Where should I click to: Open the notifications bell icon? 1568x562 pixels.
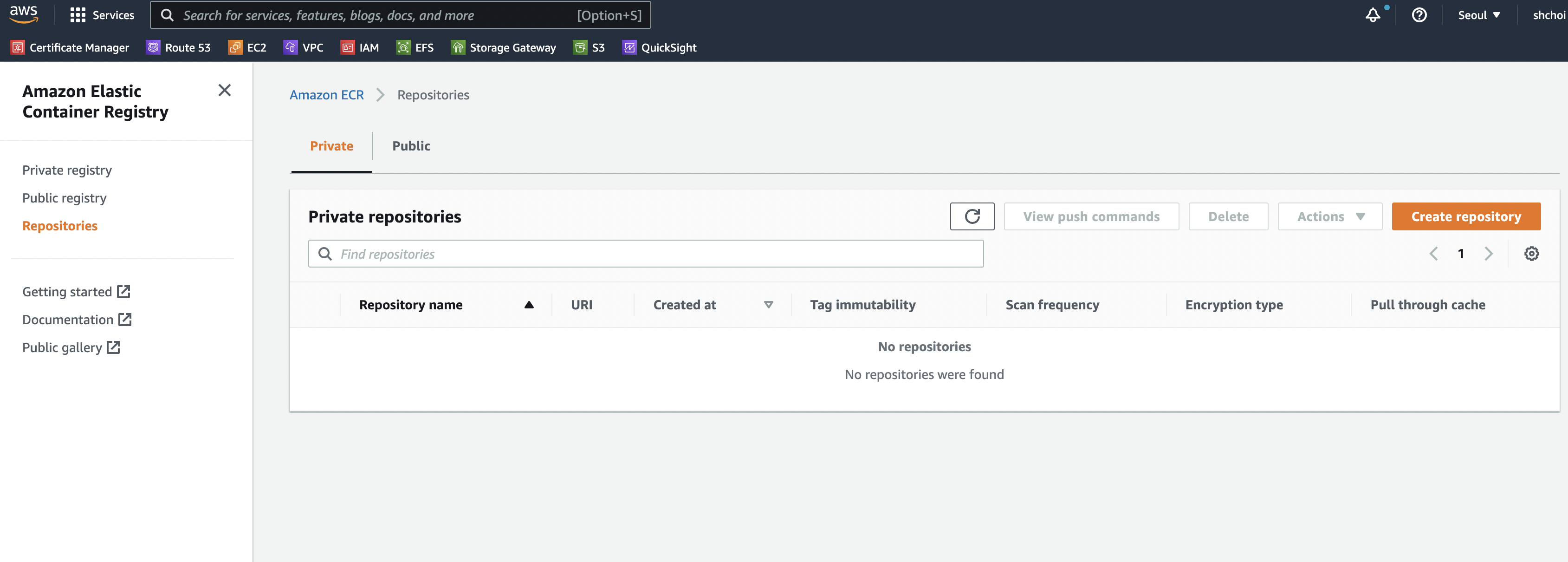point(1373,15)
